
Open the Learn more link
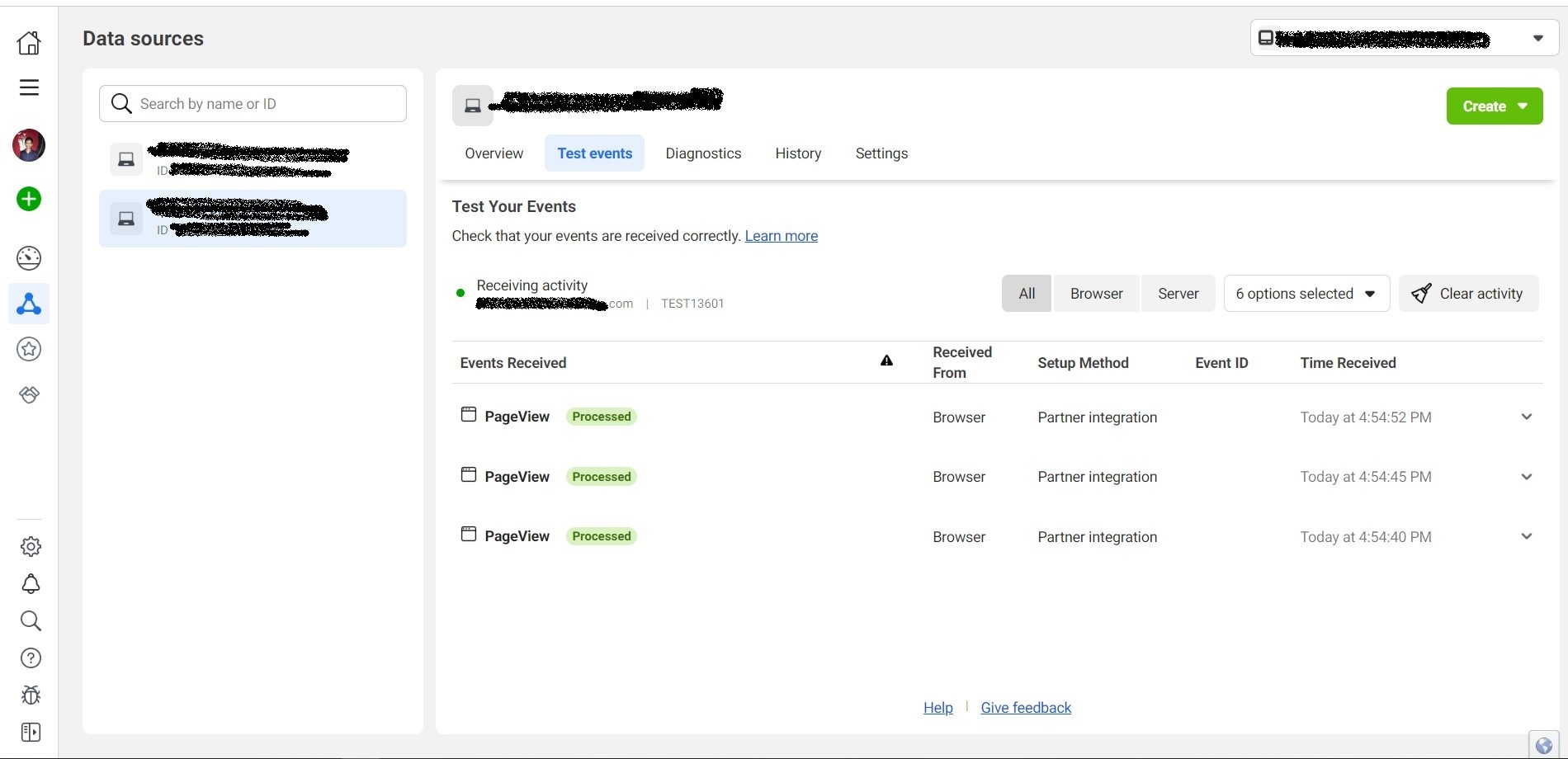tap(781, 236)
